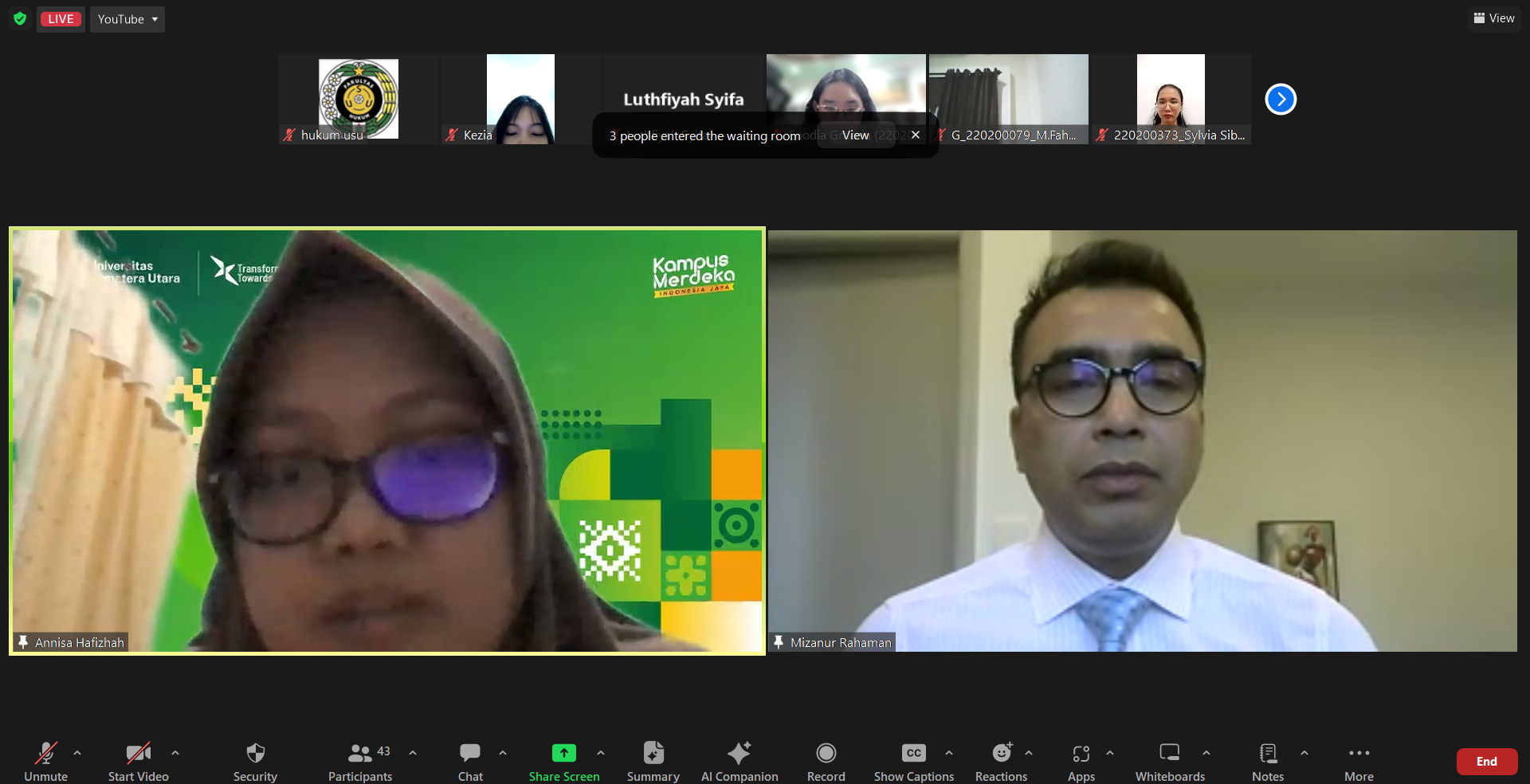Click the red LIVE indicator

61,19
